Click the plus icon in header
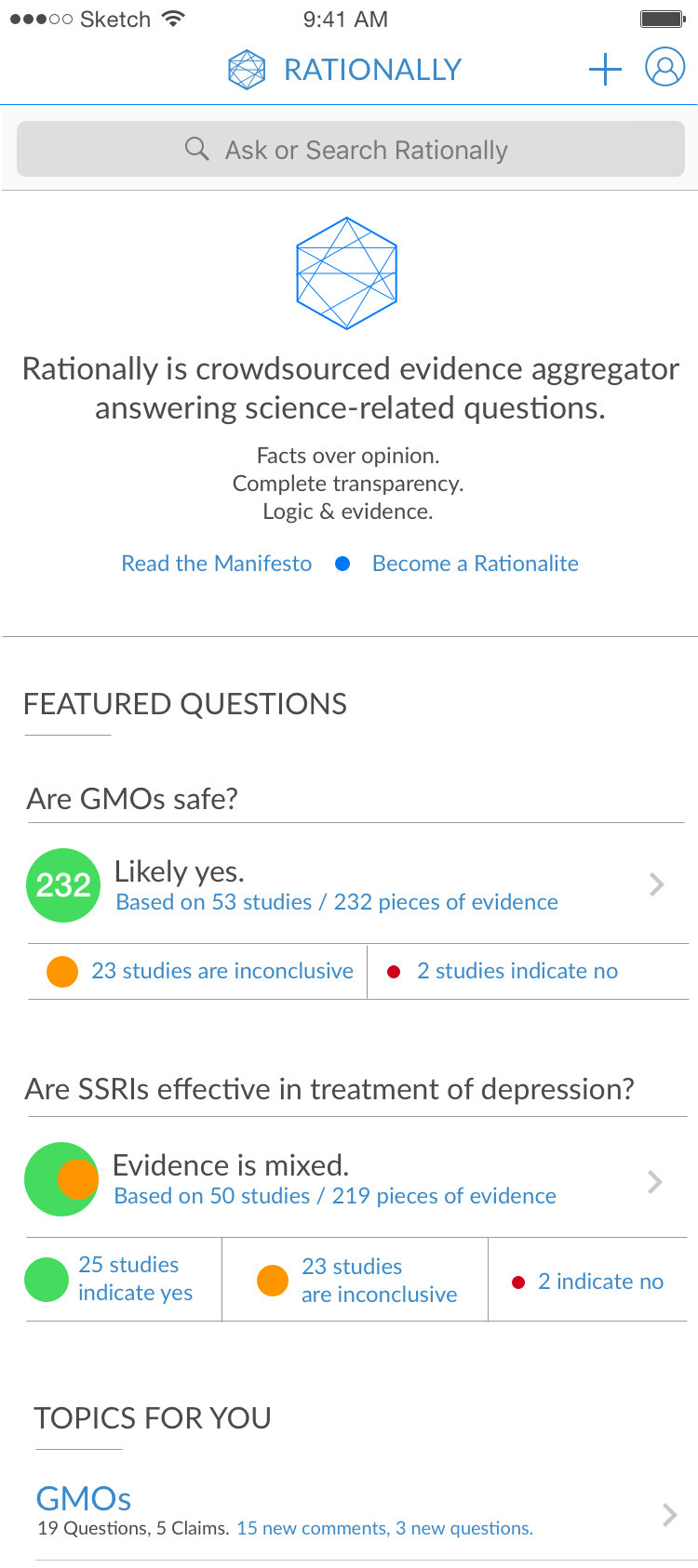The width and height of the screenshot is (698, 1568). tap(605, 69)
